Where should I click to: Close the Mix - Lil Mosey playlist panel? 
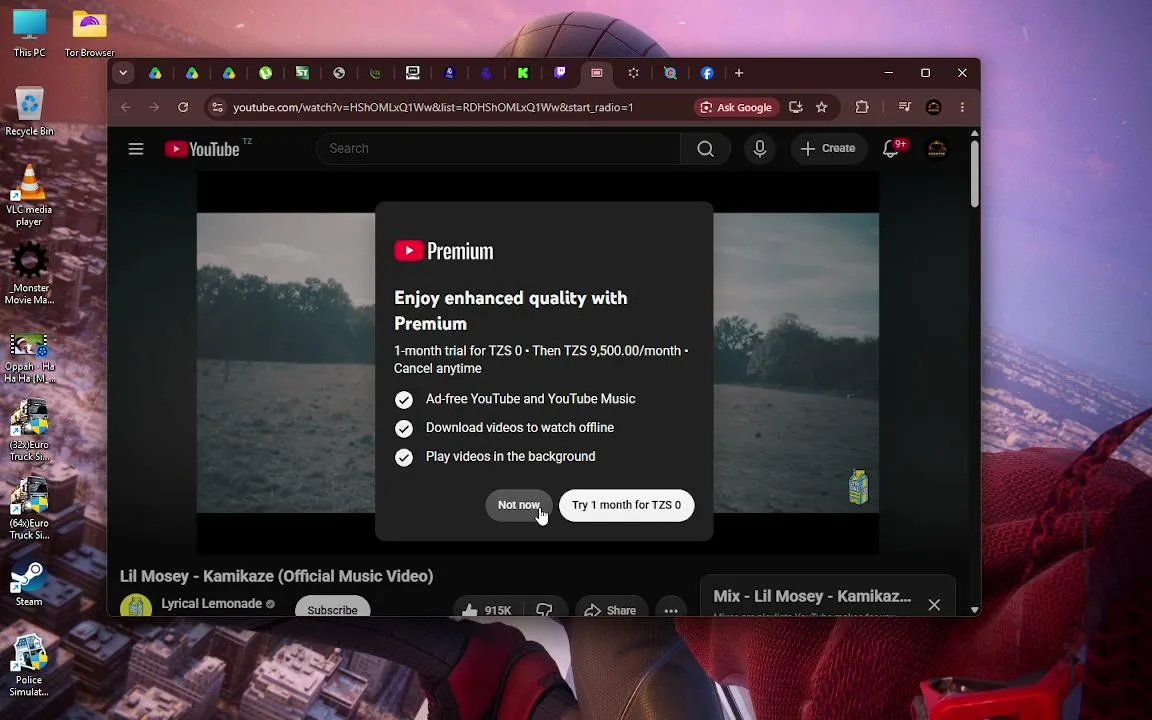[934, 605]
